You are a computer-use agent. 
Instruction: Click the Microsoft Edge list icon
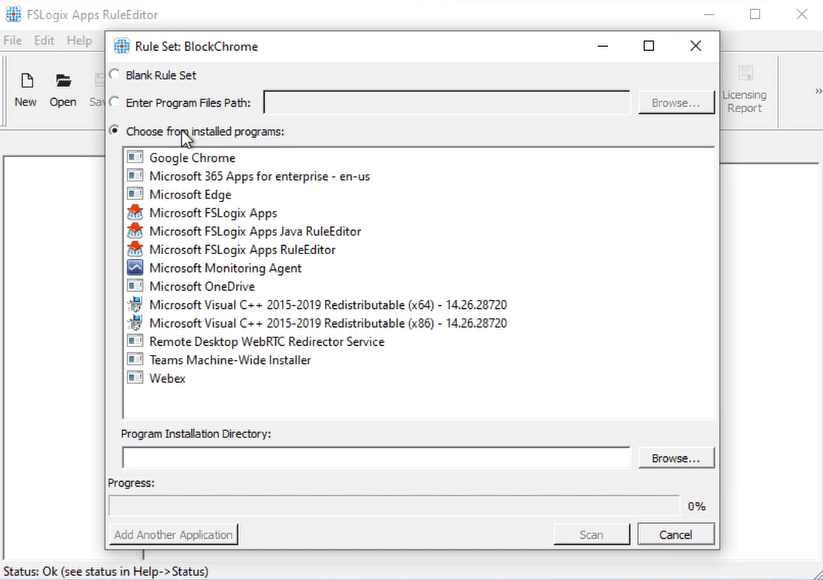point(135,194)
